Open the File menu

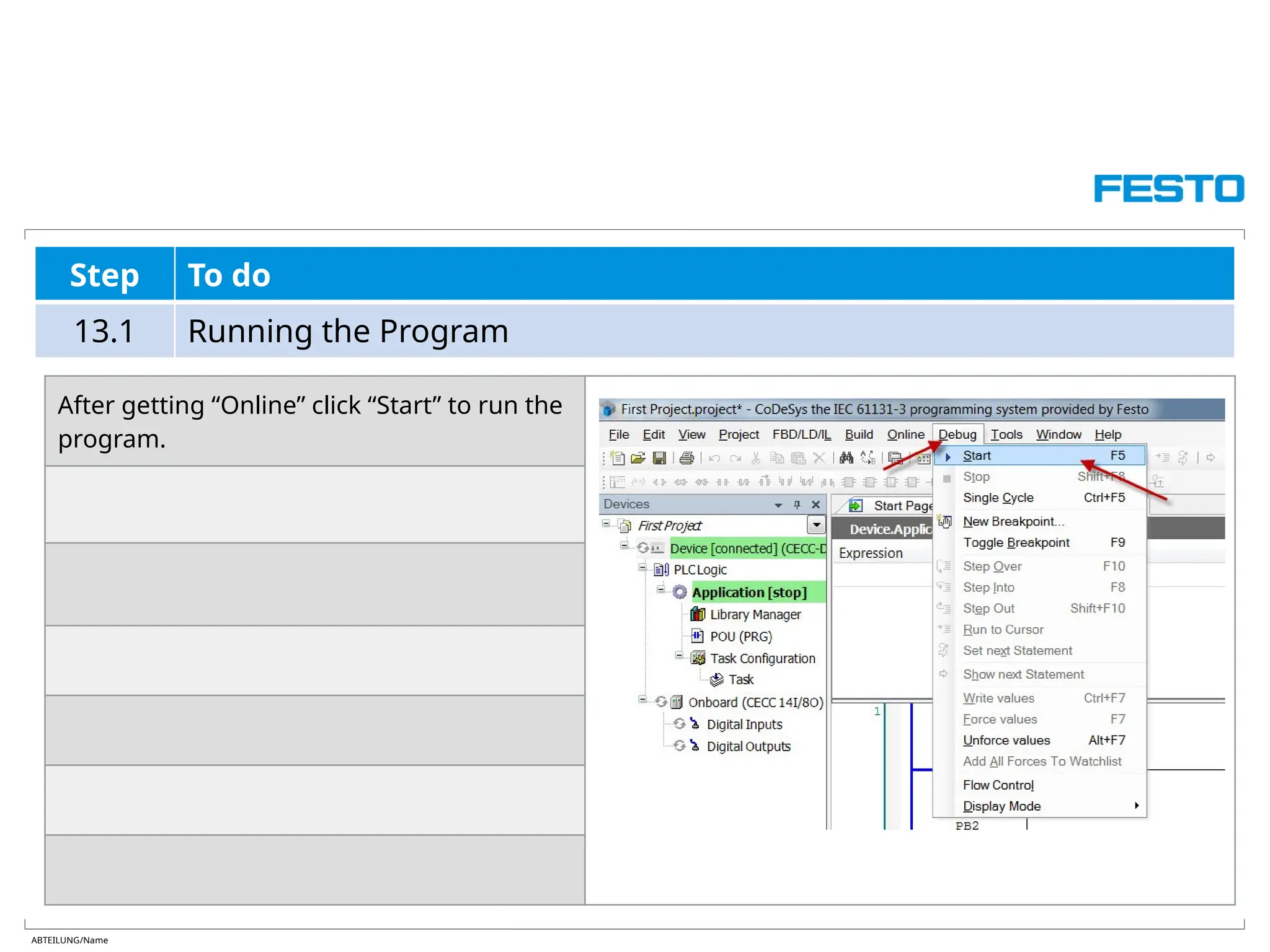click(619, 434)
